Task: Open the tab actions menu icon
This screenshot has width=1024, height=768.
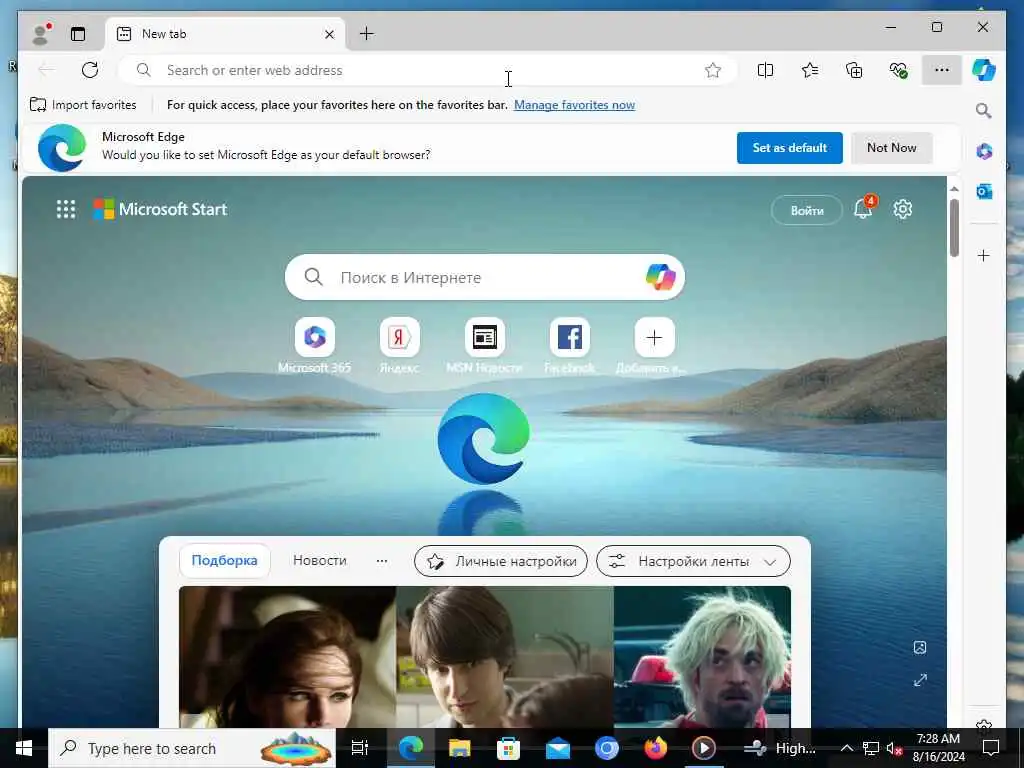Action: [x=78, y=34]
